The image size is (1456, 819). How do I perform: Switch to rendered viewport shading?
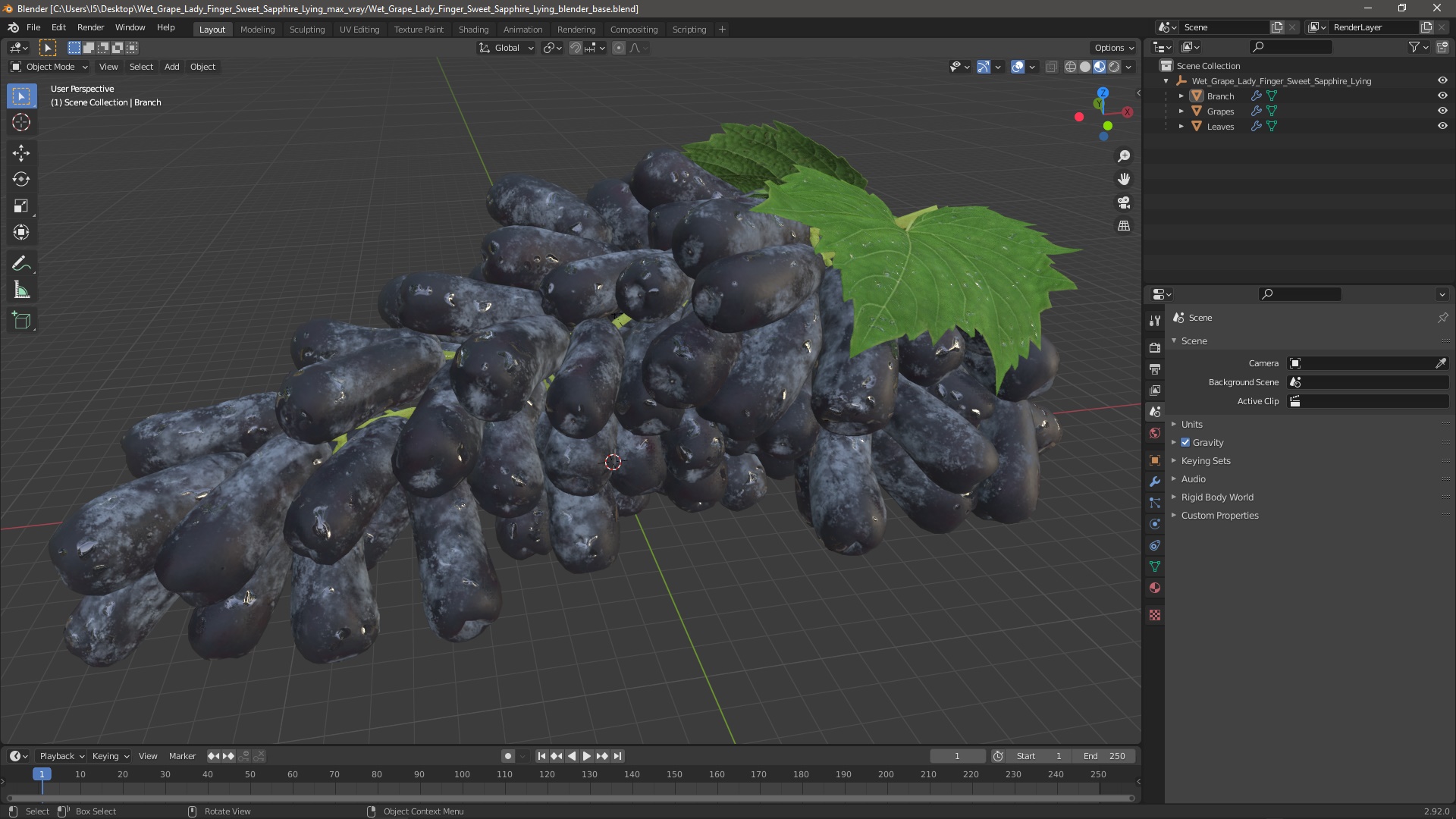[x=1114, y=67]
